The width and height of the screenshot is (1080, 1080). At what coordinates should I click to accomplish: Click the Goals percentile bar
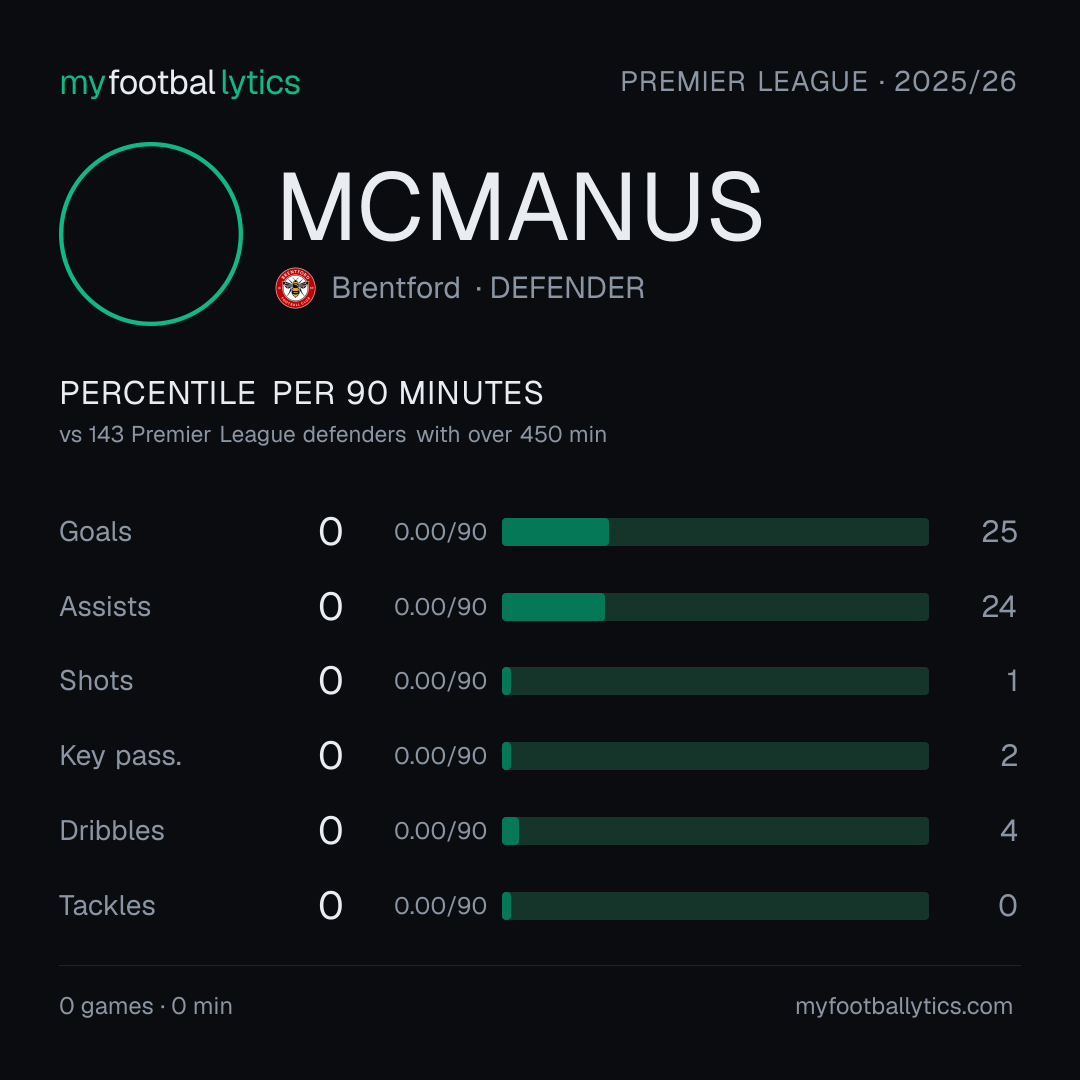coord(715,532)
